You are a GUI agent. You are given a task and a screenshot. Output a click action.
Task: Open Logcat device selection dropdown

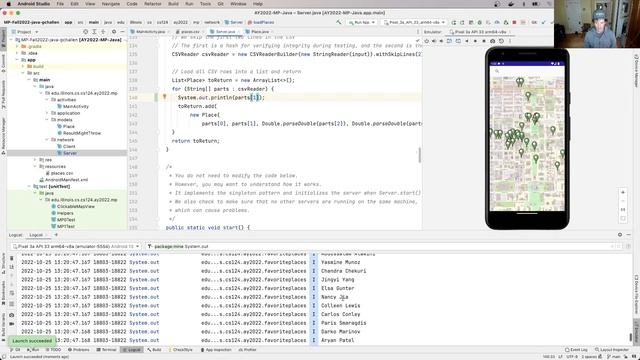[76, 247]
